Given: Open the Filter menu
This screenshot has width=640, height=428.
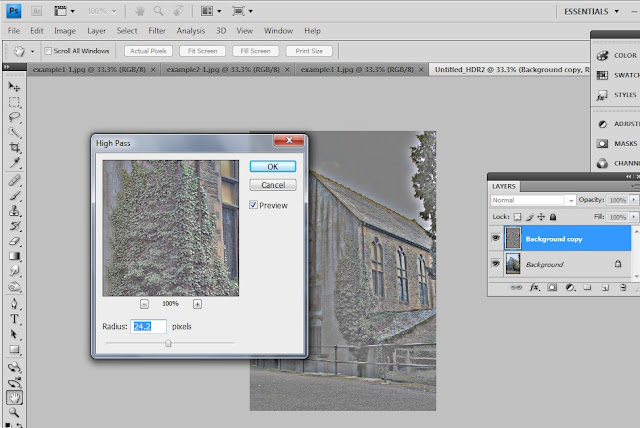Looking at the screenshot, I should coord(156,31).
